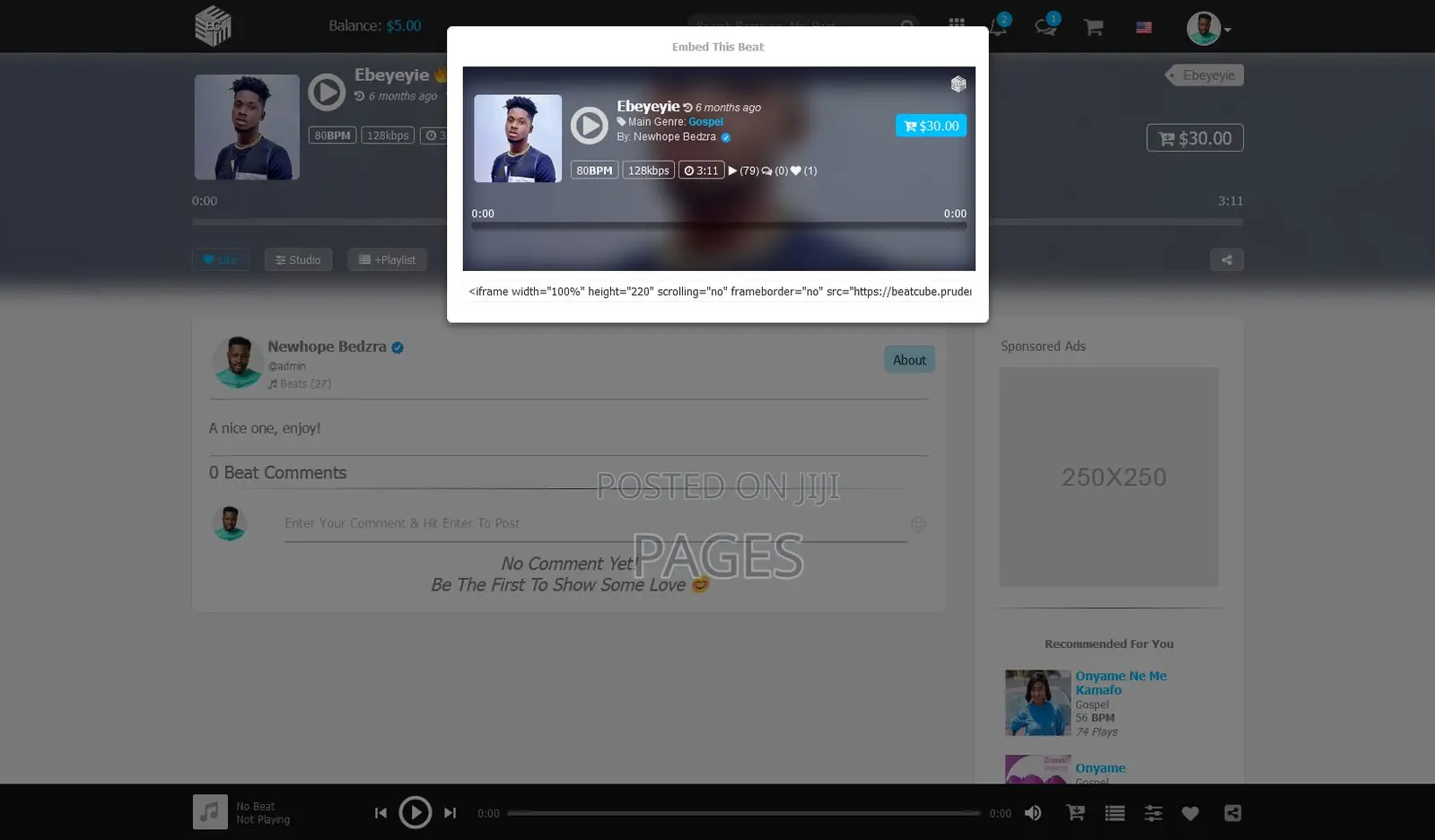The height and width of the screenshot is (840, 1435).
Task: Open the US flag language selector
Action: click(1143, 28)
